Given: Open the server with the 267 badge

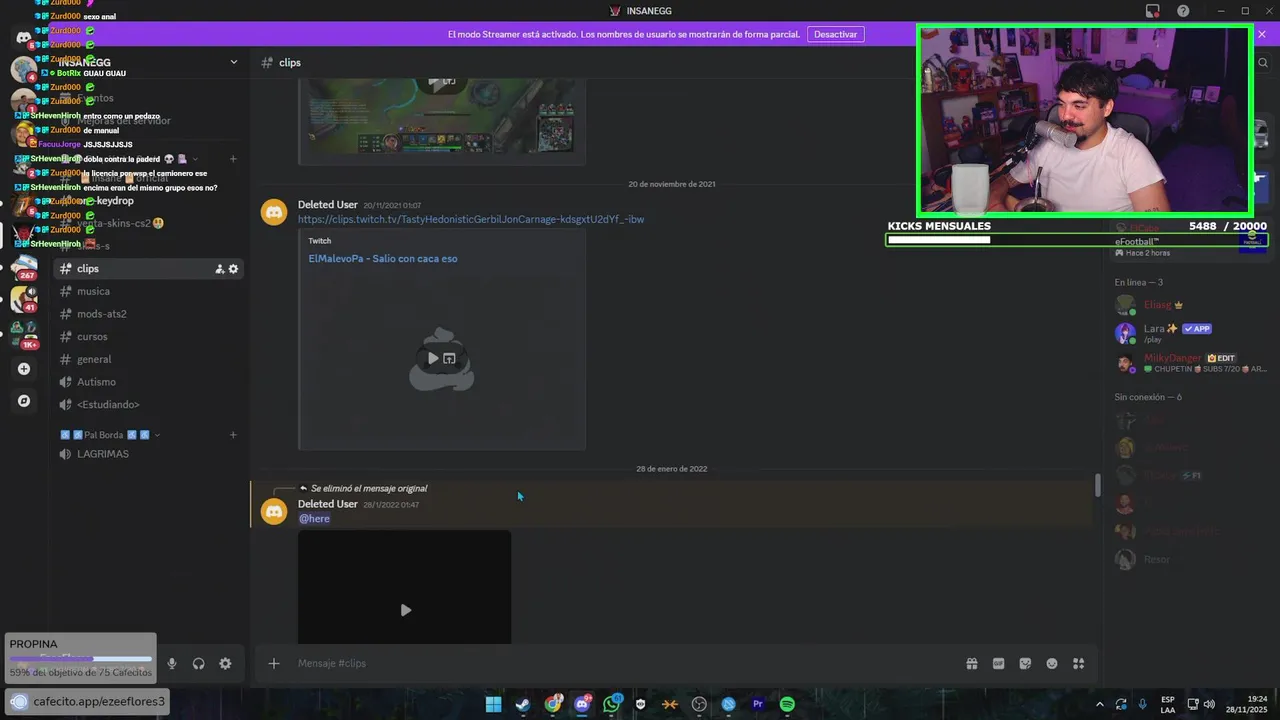Looking at the screenshot, I should coord(24,268).
